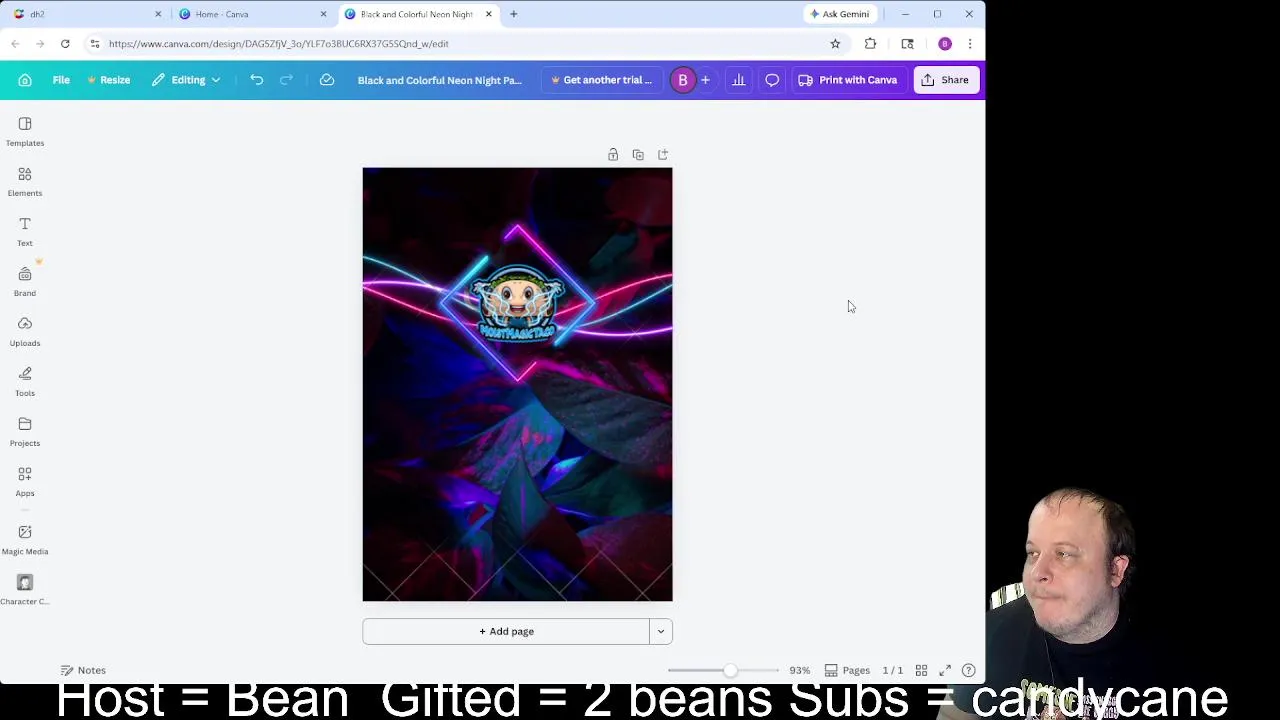Add a new page icon above canvas
Viewport: 1280px width, 720px height.
[663, 155]
